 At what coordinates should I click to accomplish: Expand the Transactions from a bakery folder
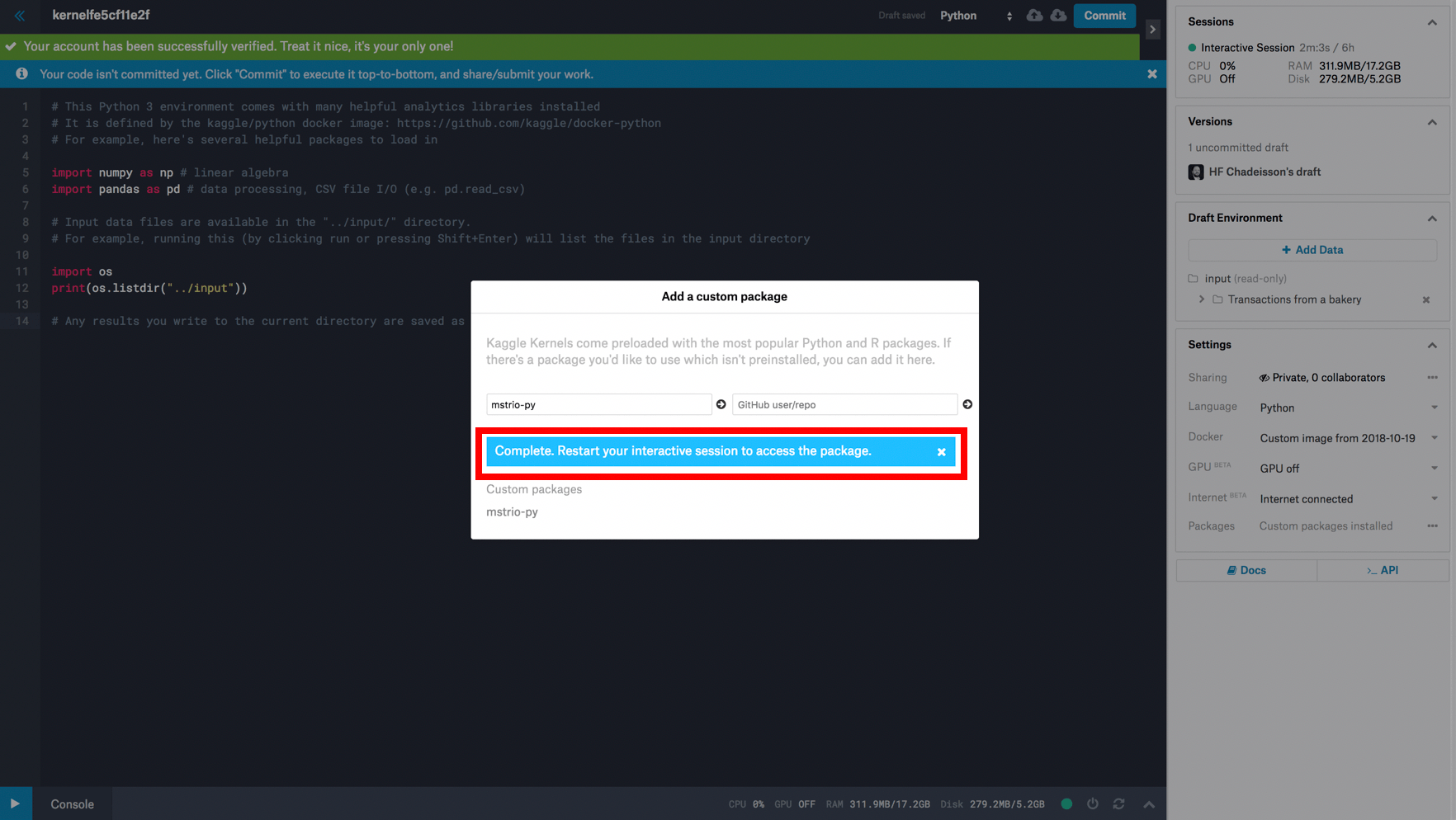(x=1202, y=299)
